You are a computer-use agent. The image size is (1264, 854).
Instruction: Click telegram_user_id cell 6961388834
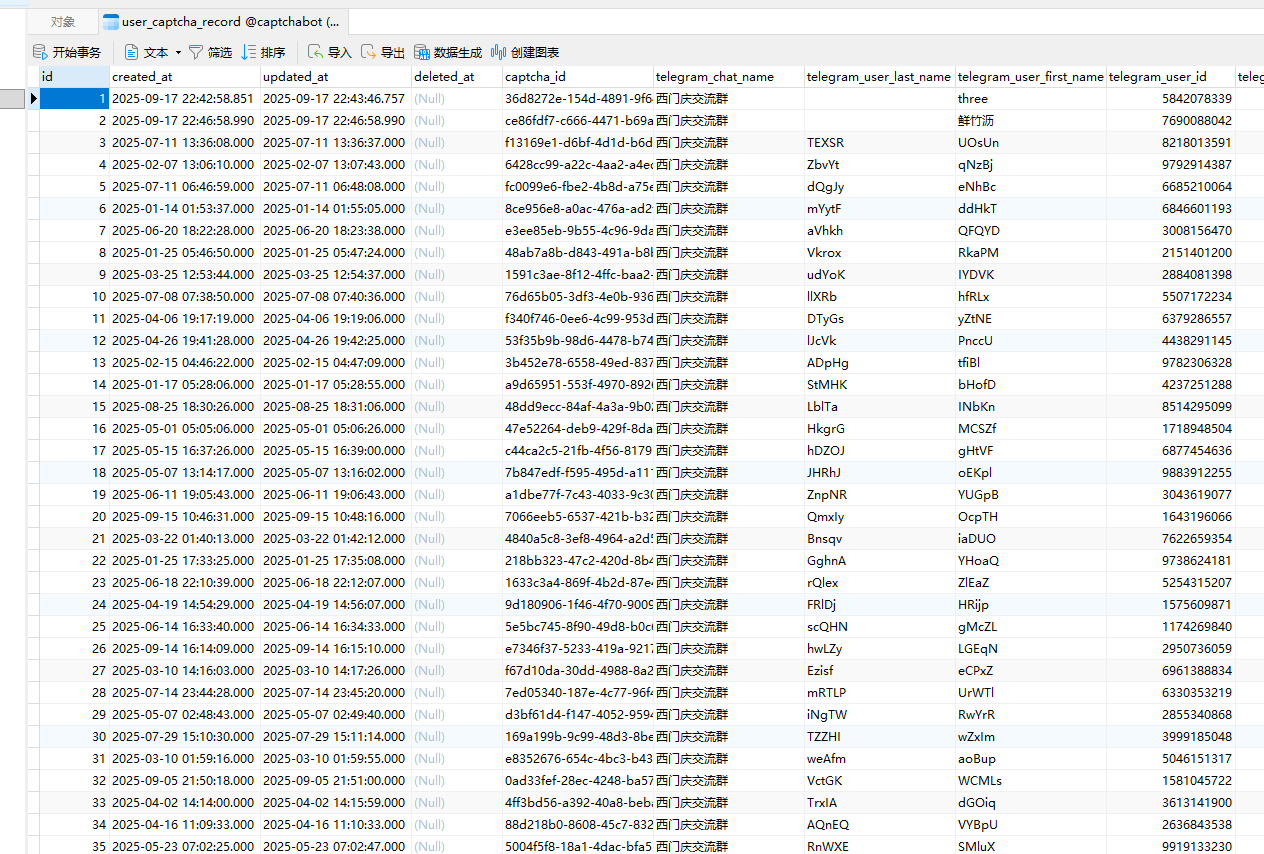[1171, 670]
